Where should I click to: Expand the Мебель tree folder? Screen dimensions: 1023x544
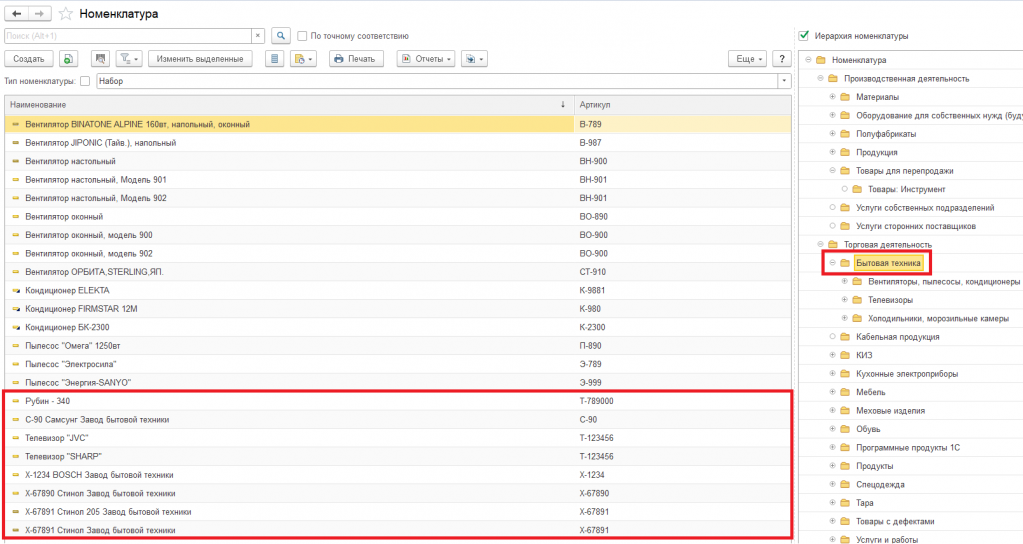[x=832, y=392]
